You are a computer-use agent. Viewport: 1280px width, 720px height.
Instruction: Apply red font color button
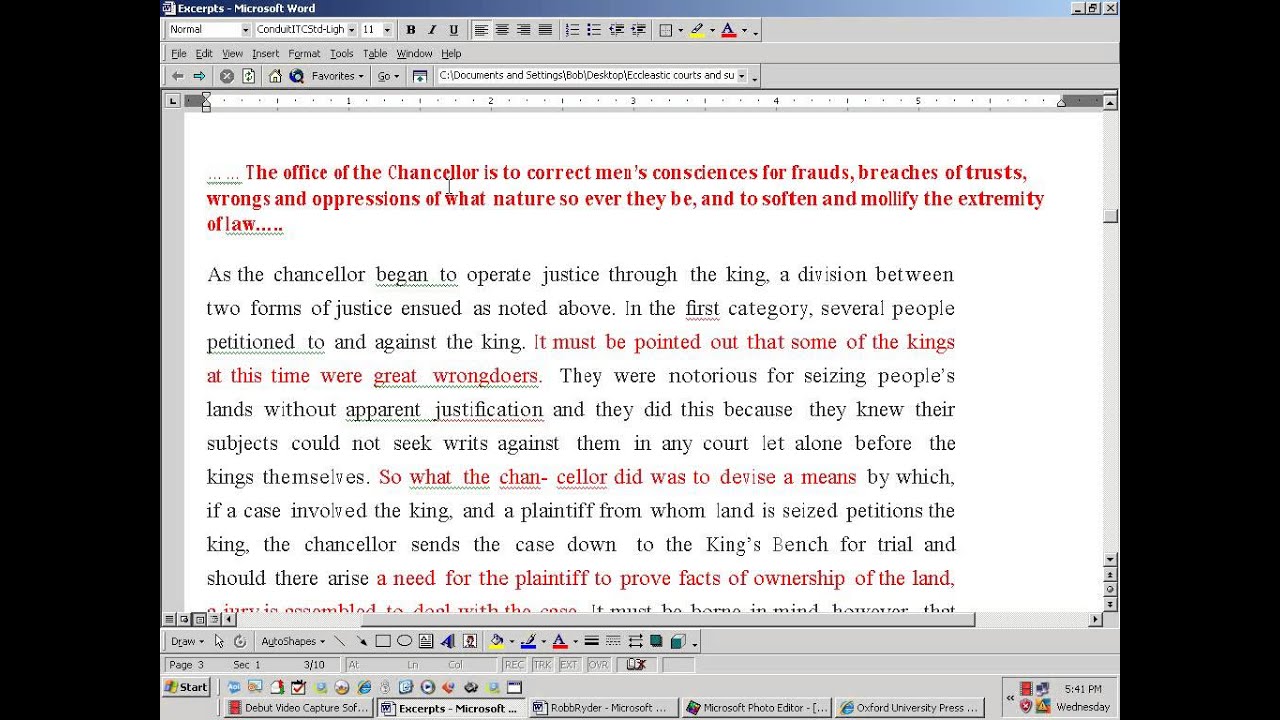[729, 30]
